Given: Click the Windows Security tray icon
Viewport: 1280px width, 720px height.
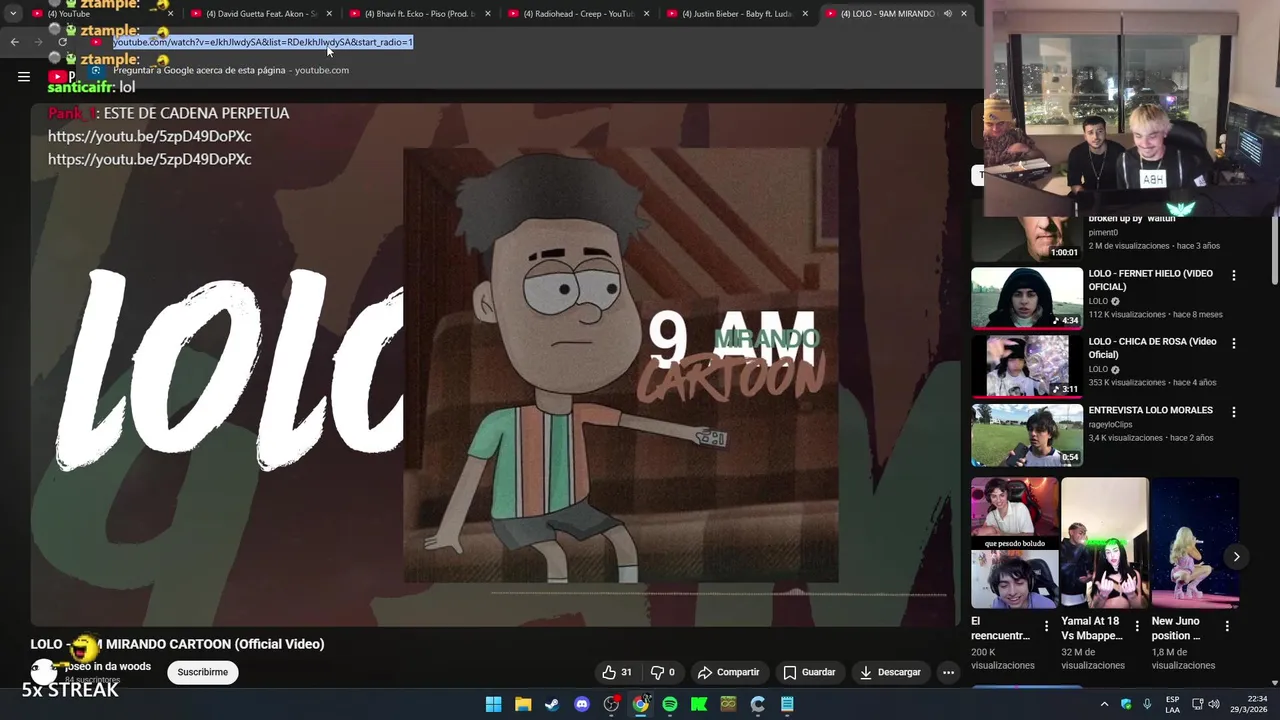Looking at the screenshot, I should (1126, 704).
